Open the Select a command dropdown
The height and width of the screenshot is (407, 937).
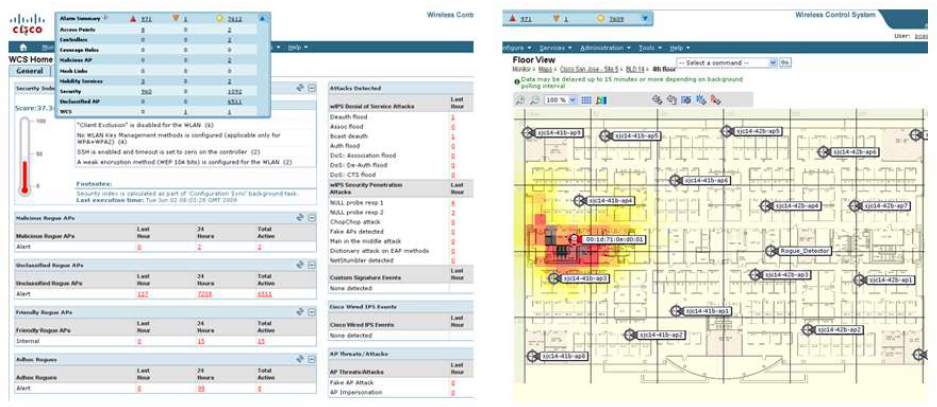coord(727,63)
